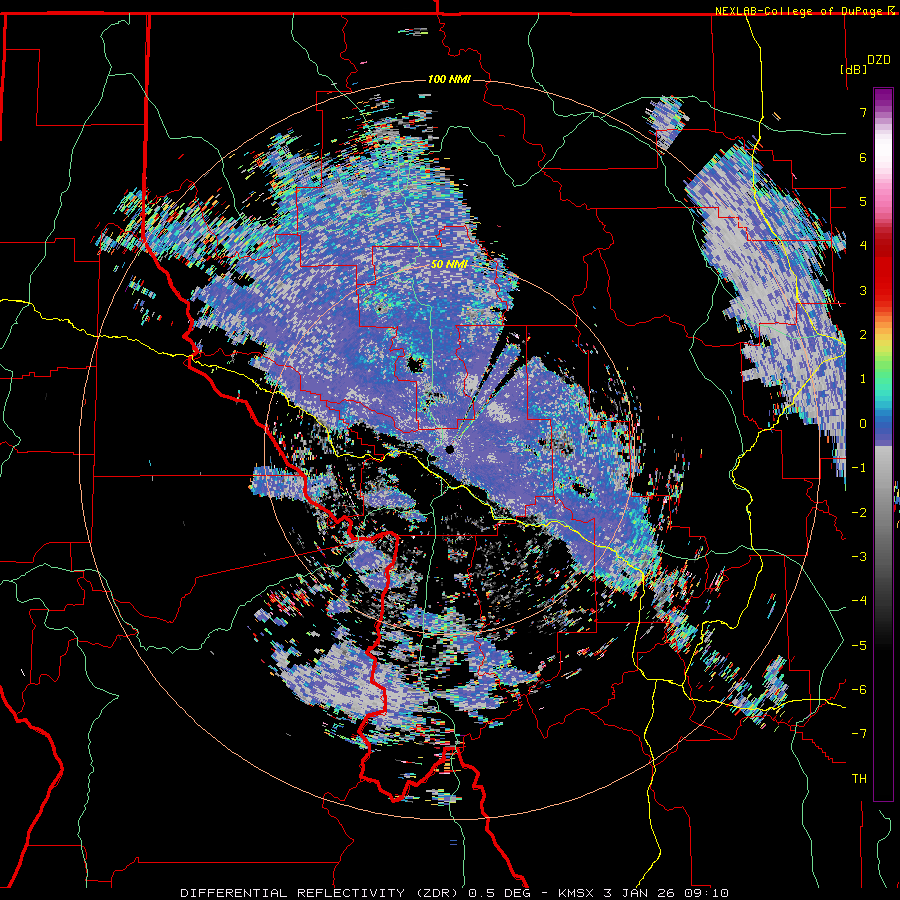Click the [dB] unit label

coord(854,69)
